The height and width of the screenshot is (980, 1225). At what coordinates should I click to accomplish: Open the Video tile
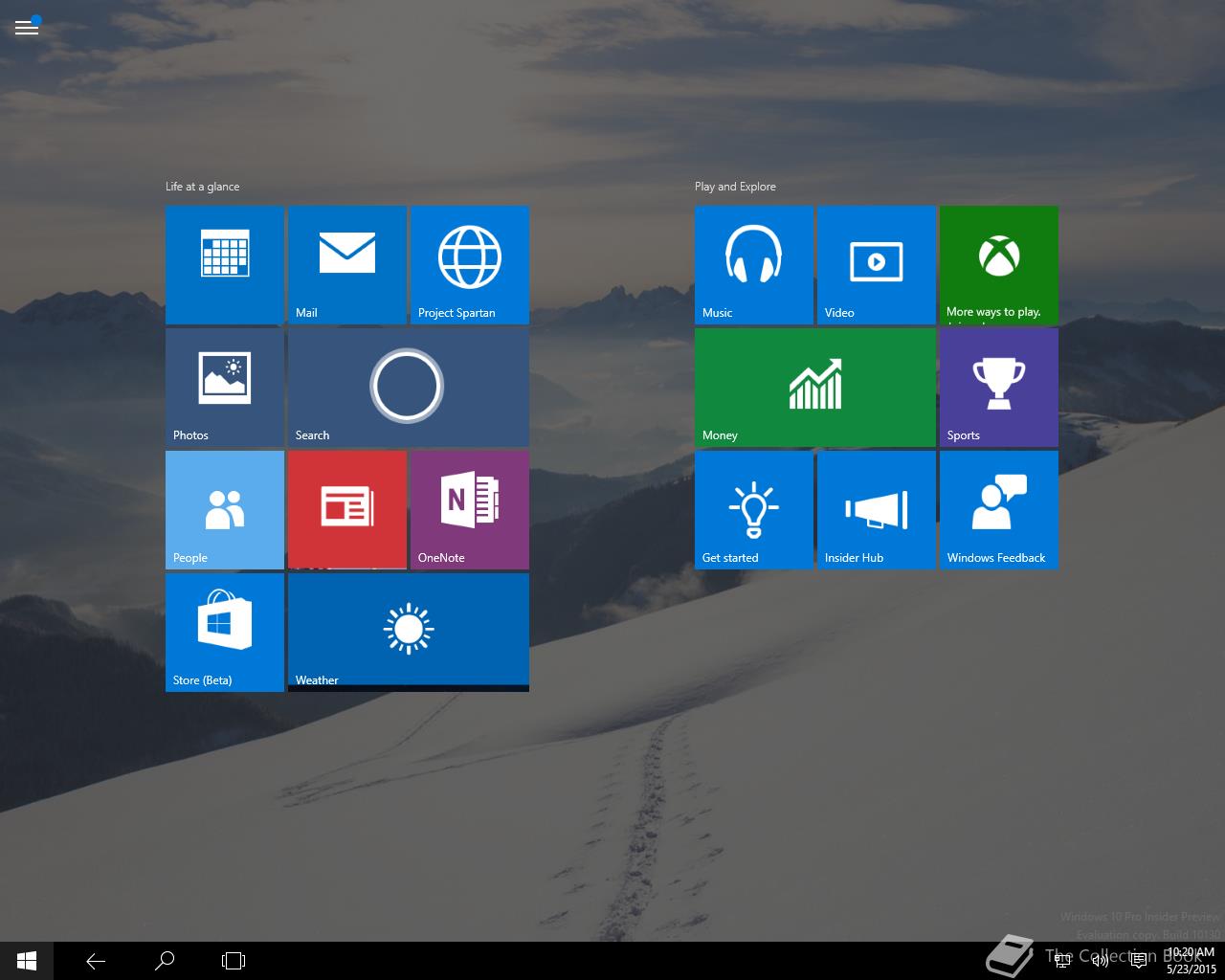coord(877,265)
